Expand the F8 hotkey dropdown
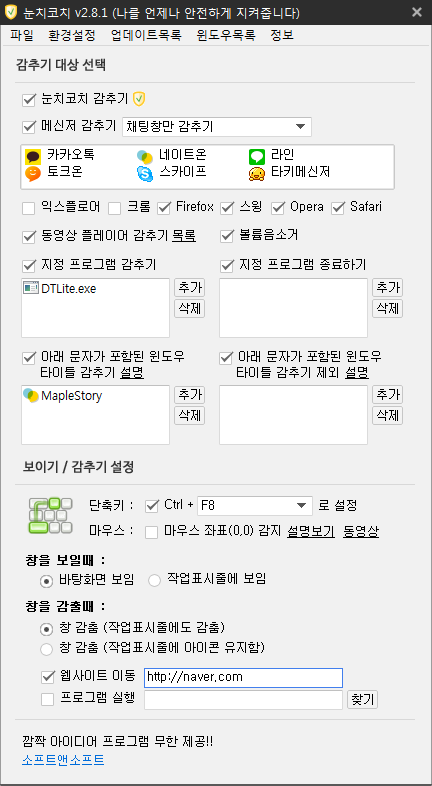 pyautogui.click(x=255, y=506)
